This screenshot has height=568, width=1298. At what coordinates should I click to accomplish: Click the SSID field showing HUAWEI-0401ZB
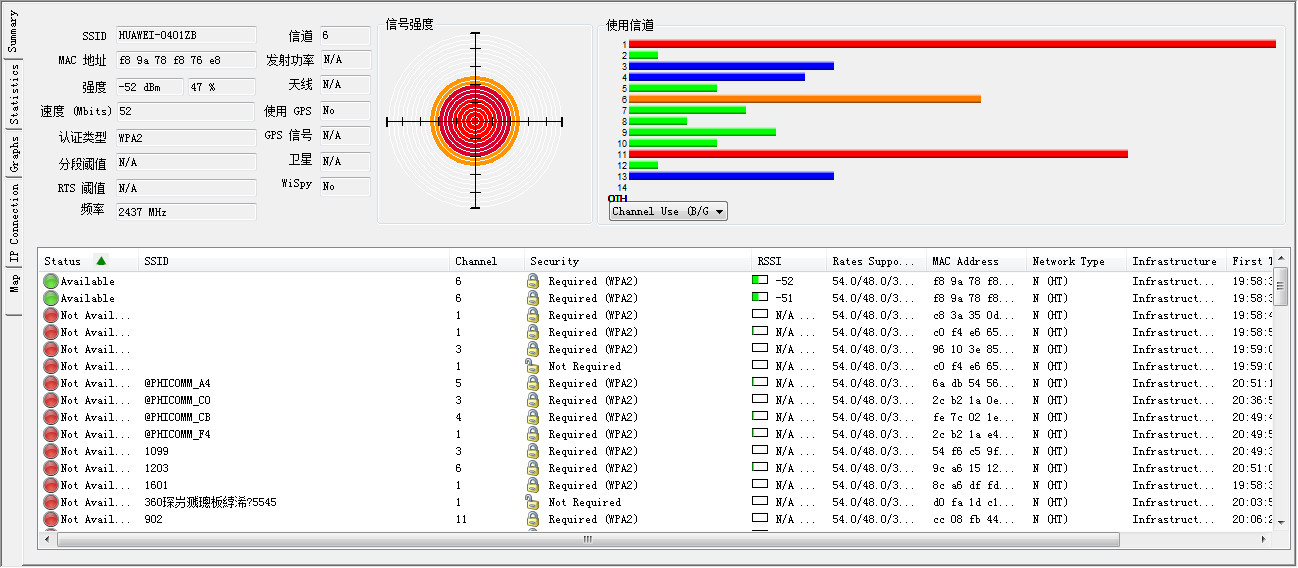[186, 35]
